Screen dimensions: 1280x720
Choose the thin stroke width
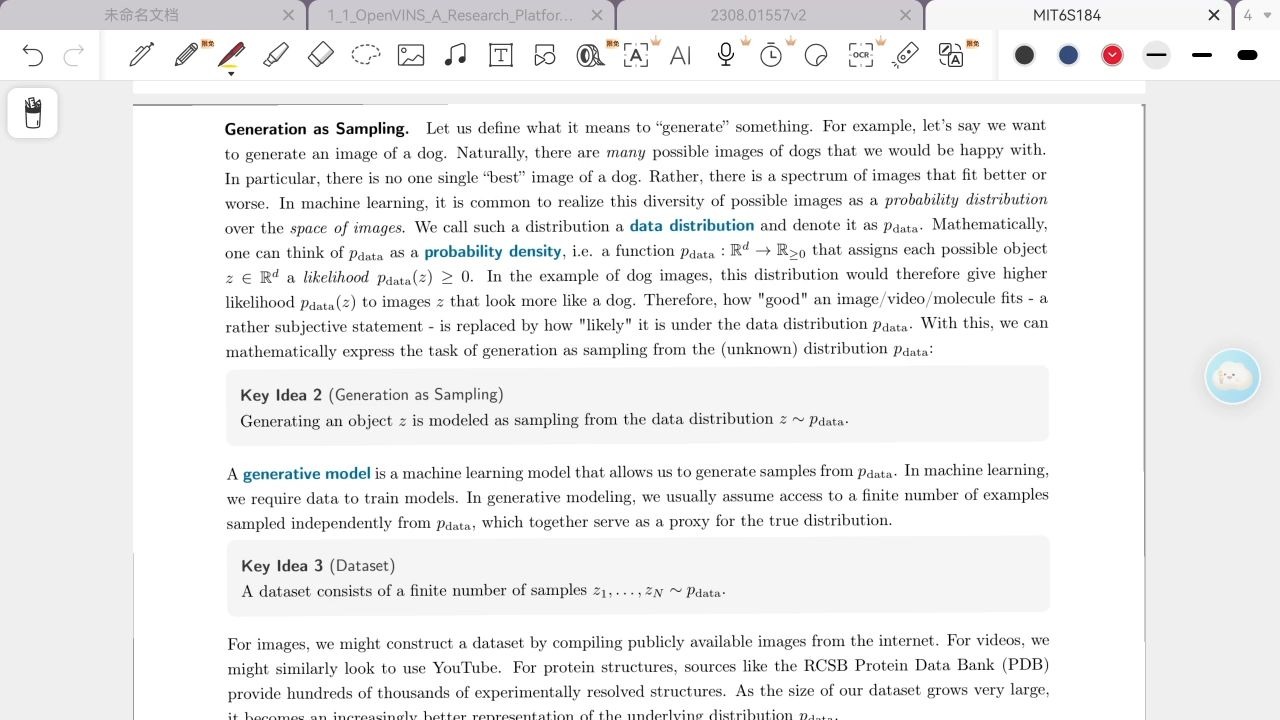coord(1157,55)
